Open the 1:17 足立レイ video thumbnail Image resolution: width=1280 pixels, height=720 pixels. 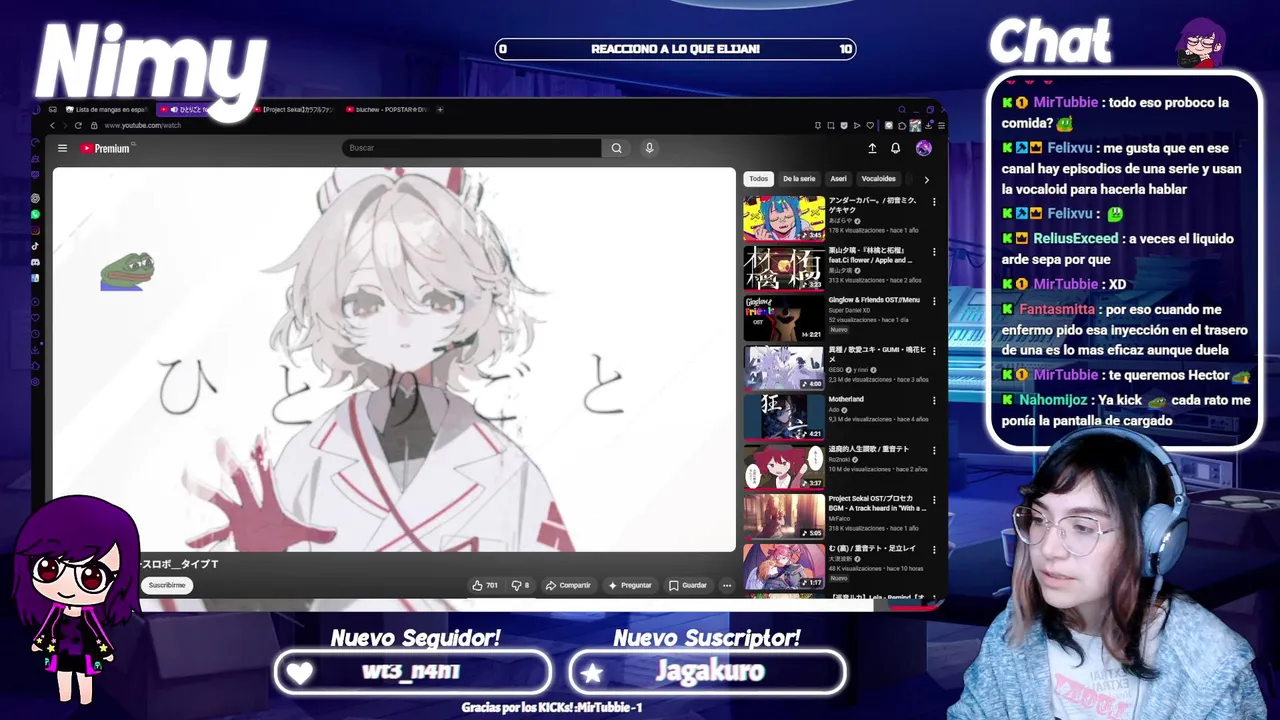point(783,566)
